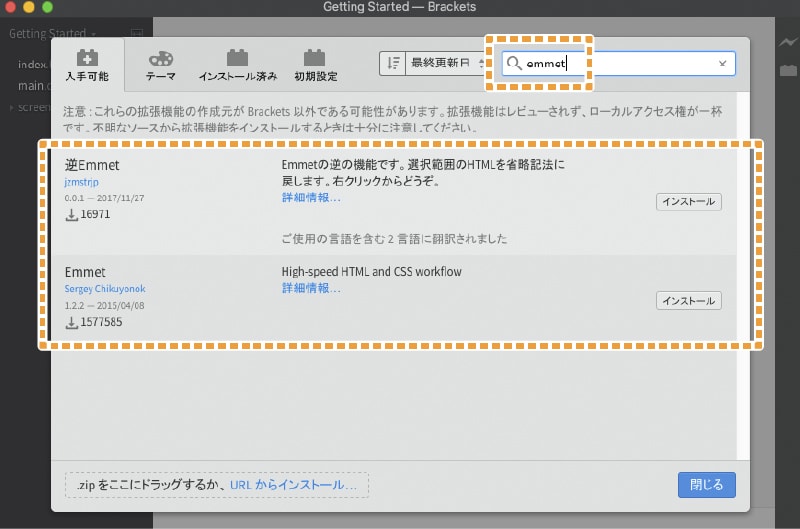800x529 pixels.
Task: Click the split-view icon in Brackets sidebar
Action: click(137, 34)
